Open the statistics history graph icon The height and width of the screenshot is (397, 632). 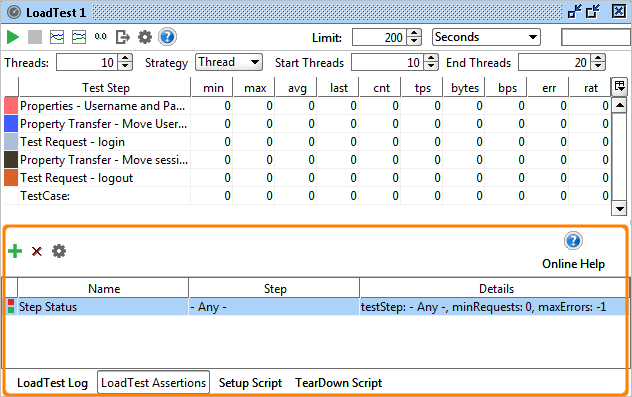point(79,37)
